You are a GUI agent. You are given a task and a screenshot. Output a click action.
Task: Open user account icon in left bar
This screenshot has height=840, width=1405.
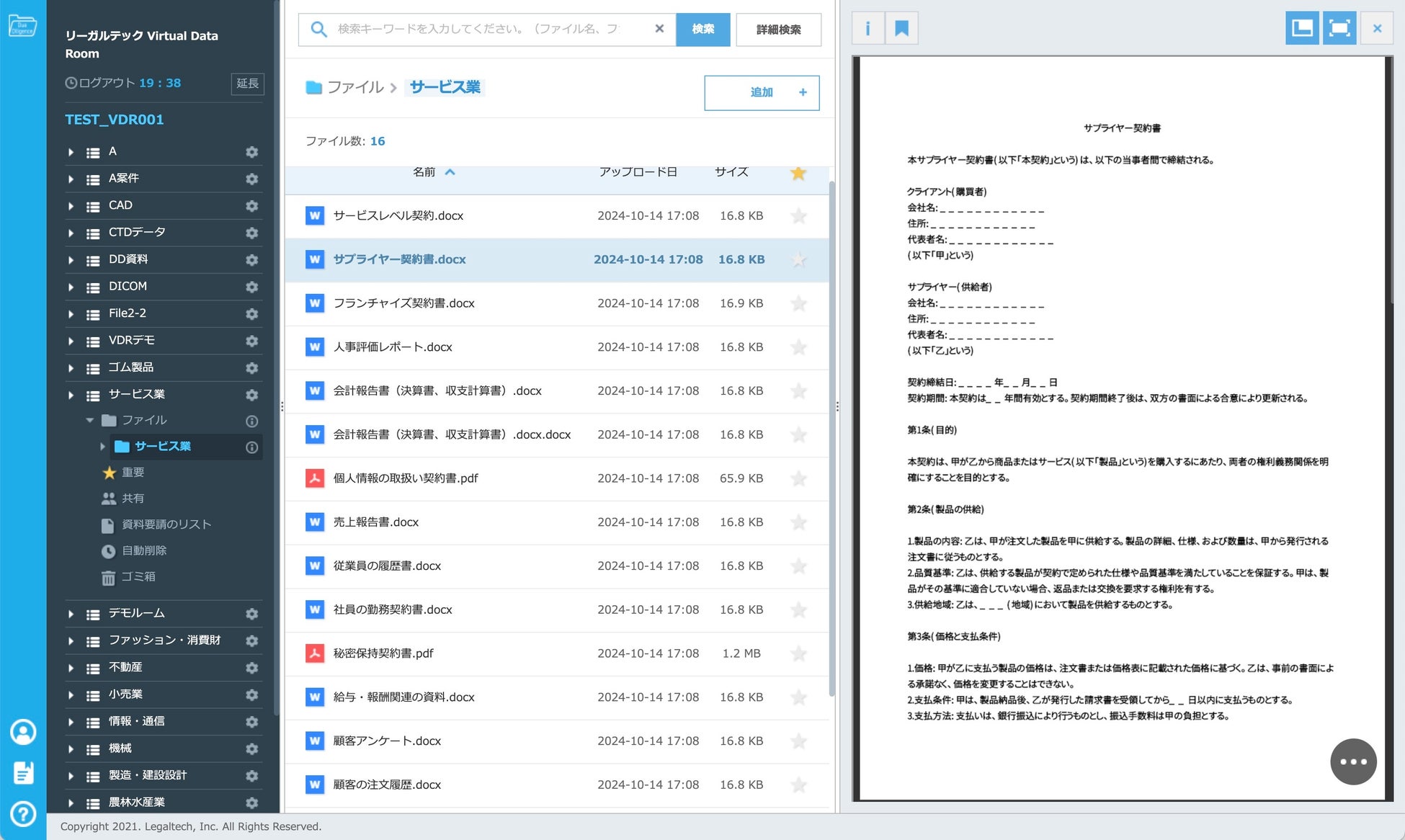point(23,732)
